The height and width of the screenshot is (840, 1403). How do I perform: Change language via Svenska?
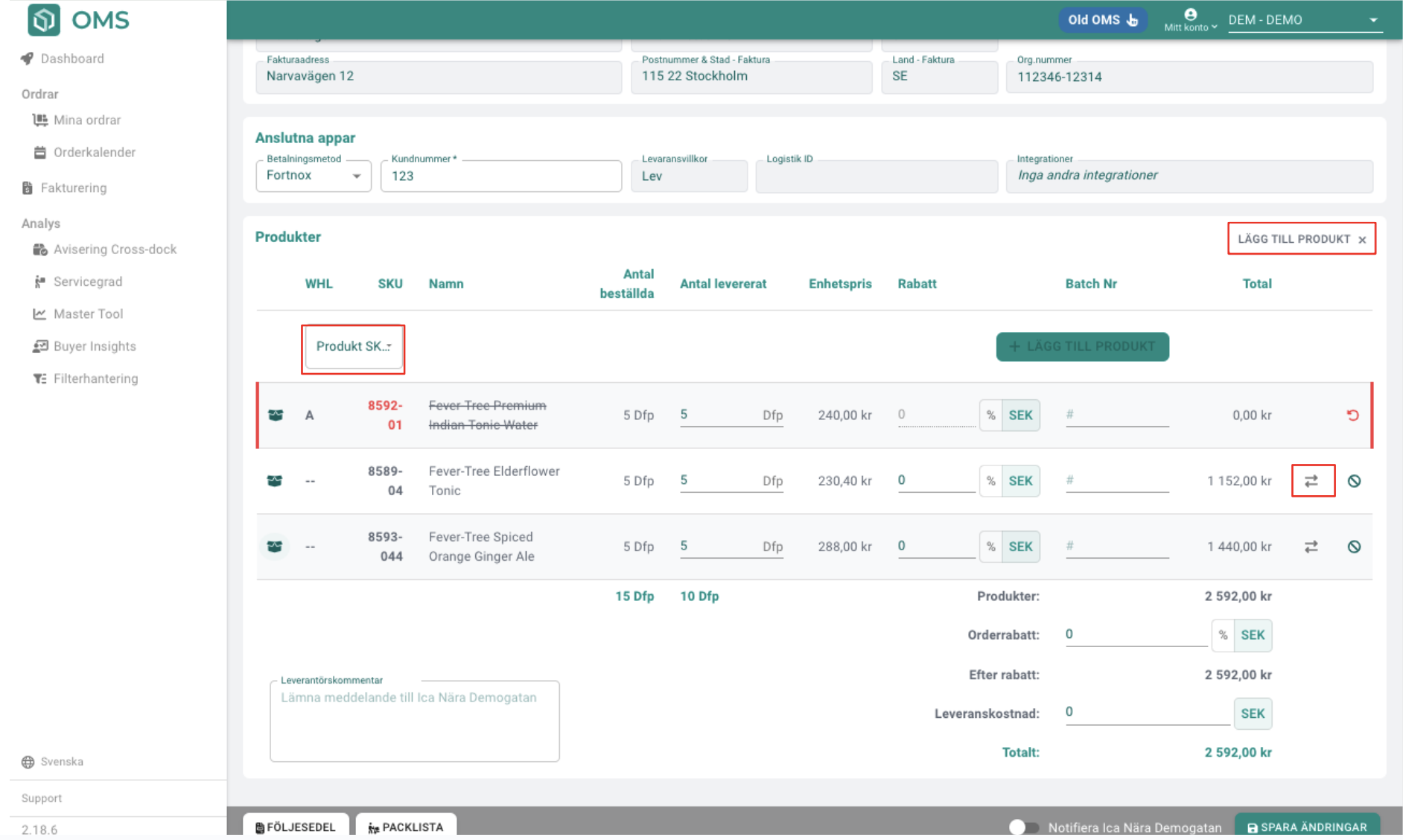click(62, 762)
